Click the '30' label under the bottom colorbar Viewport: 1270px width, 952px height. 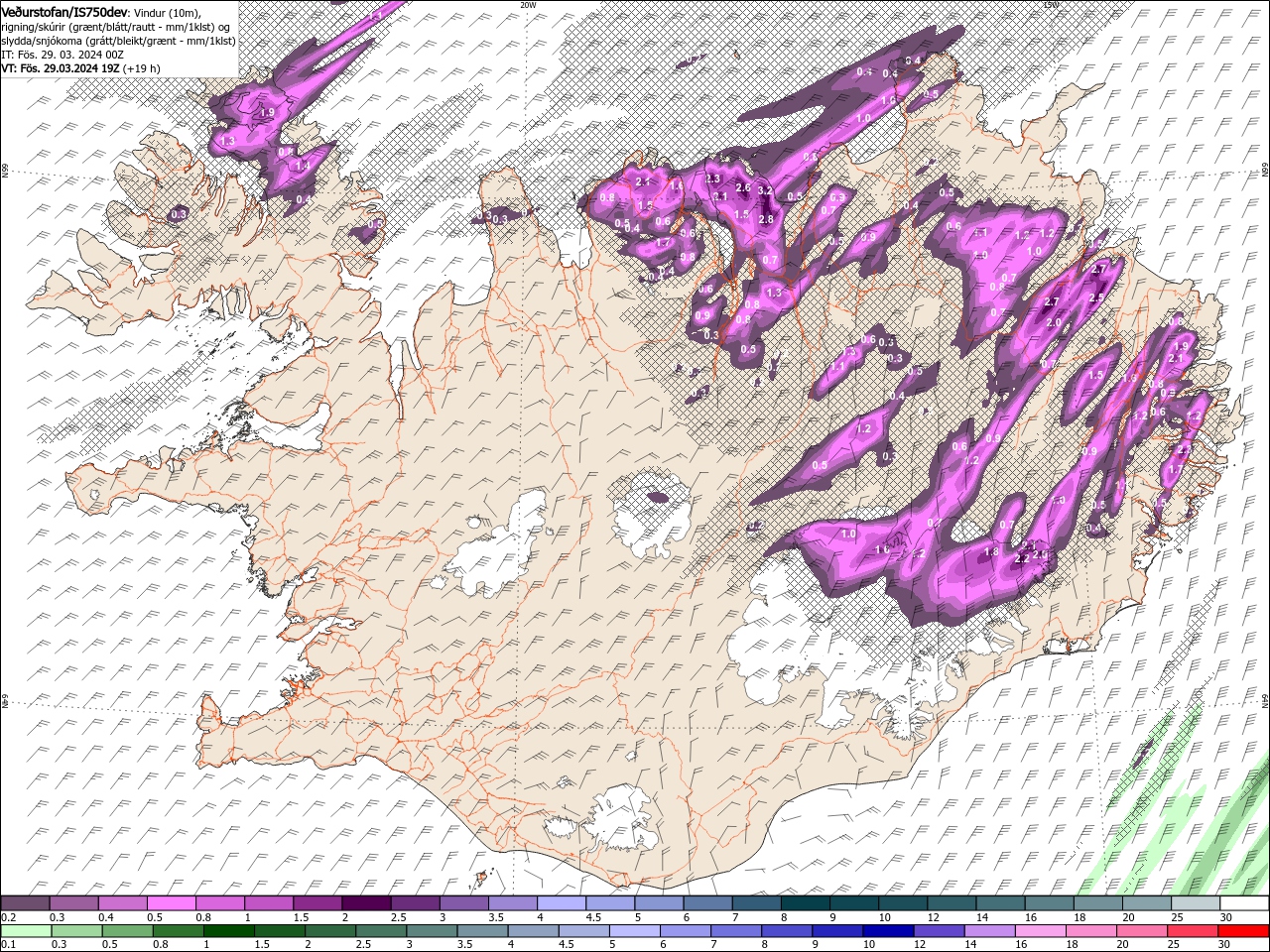pos(1224,945)
